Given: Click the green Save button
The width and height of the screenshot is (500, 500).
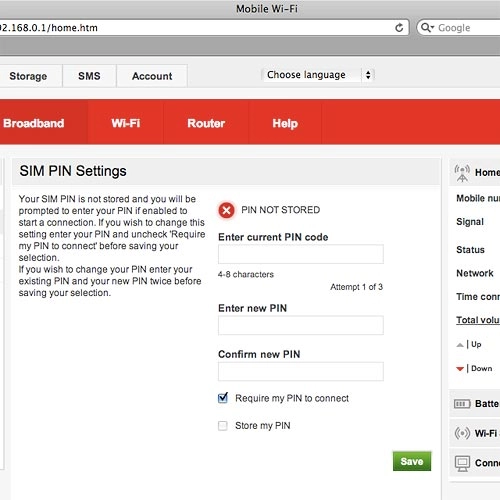Looking at the screenshot, I should [412, 461].
